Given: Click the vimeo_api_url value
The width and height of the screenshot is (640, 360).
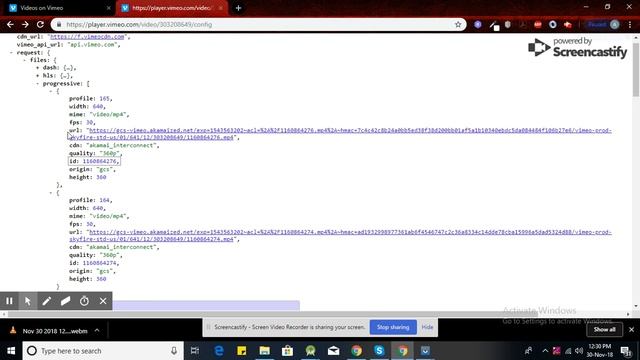Looking at the screenshot, I should pos(92,44).
